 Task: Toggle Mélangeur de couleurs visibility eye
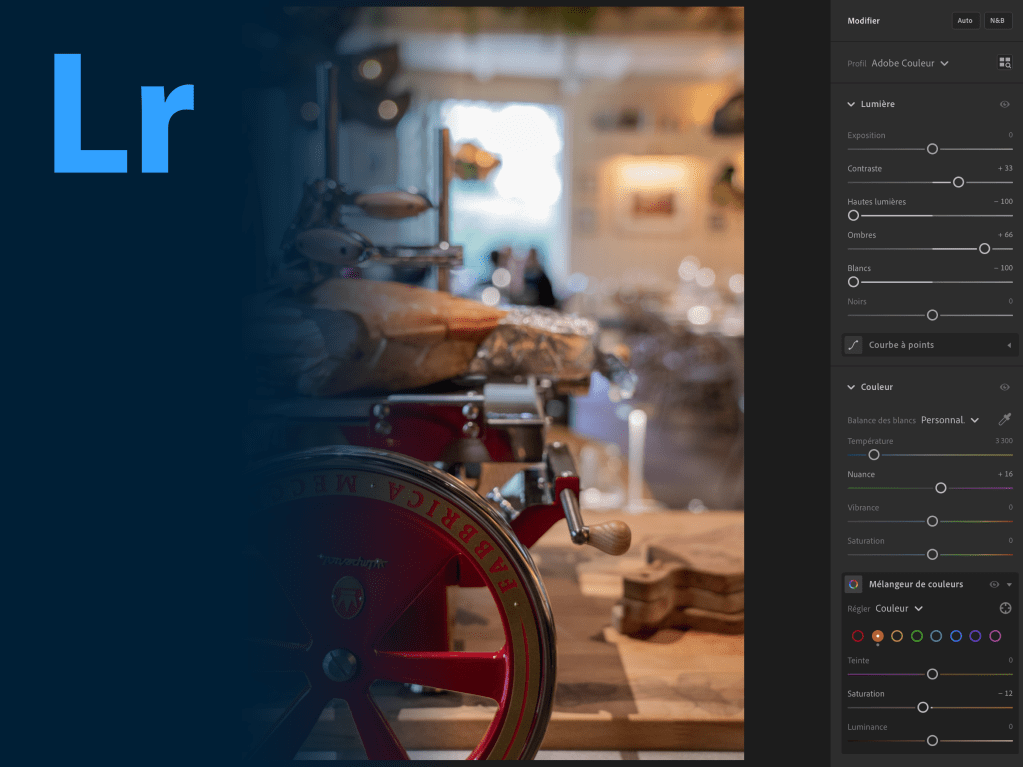tap(994, 584)
